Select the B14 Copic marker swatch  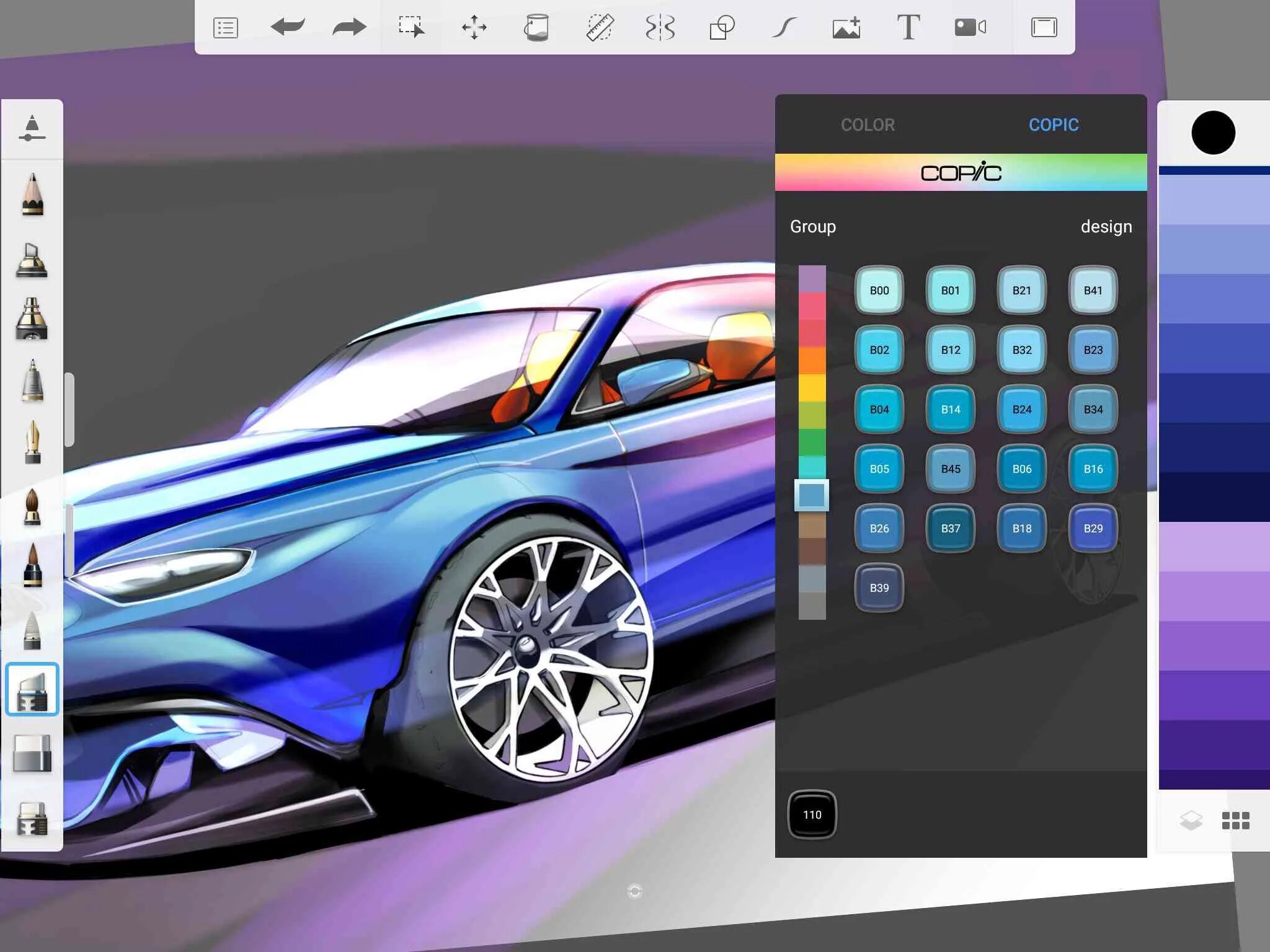pos(951,409)
